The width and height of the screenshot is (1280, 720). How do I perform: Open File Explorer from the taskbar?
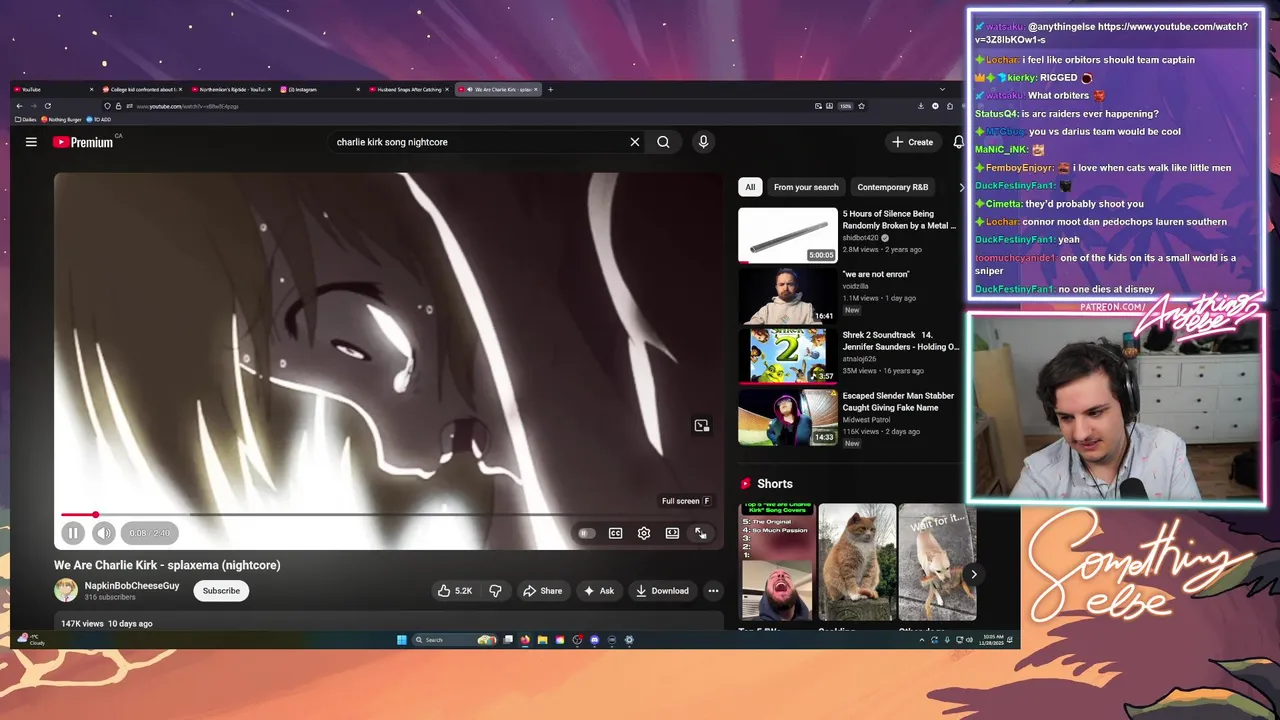[542, 640]
